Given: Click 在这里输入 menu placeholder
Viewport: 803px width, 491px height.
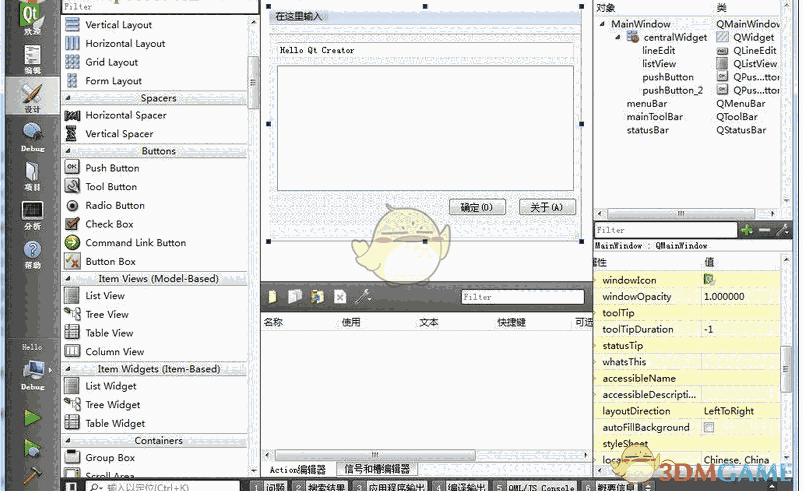Looking at the screenshot, I should [x=299, y=17].
